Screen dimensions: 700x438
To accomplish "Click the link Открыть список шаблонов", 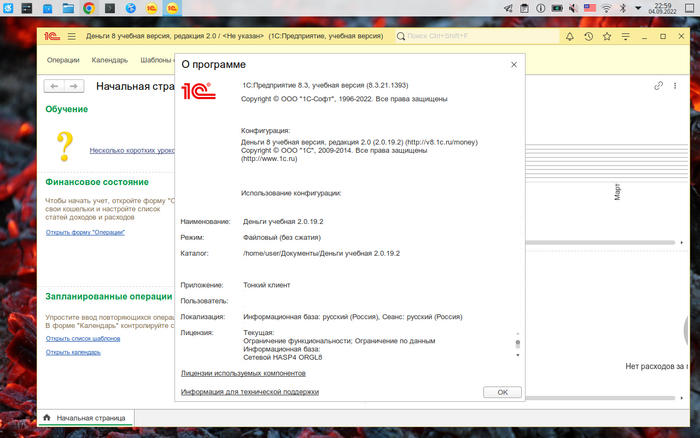I will (x=83, y=338).
